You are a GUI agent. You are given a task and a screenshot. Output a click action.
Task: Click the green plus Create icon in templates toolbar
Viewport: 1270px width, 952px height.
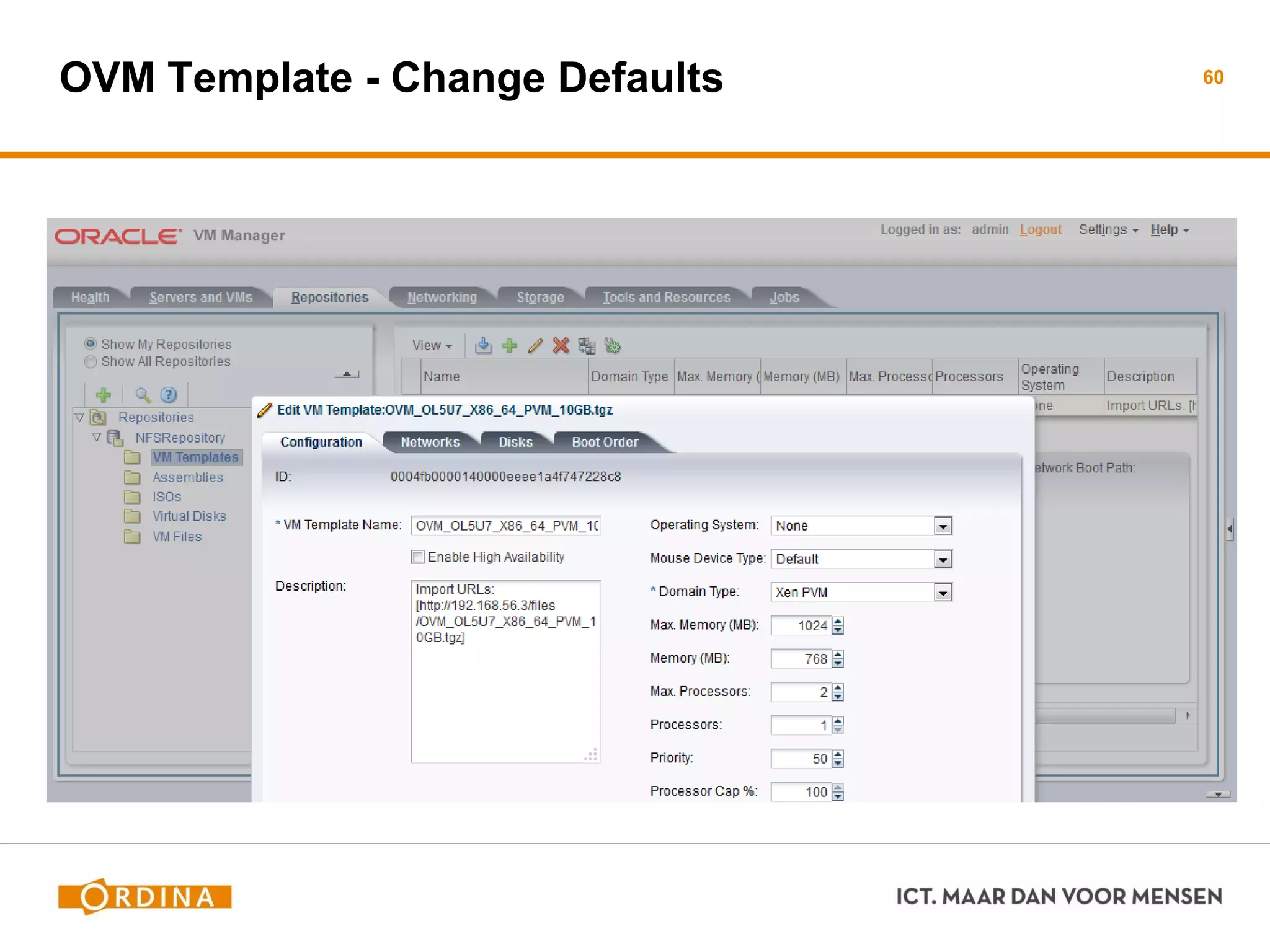coord(510,345)
